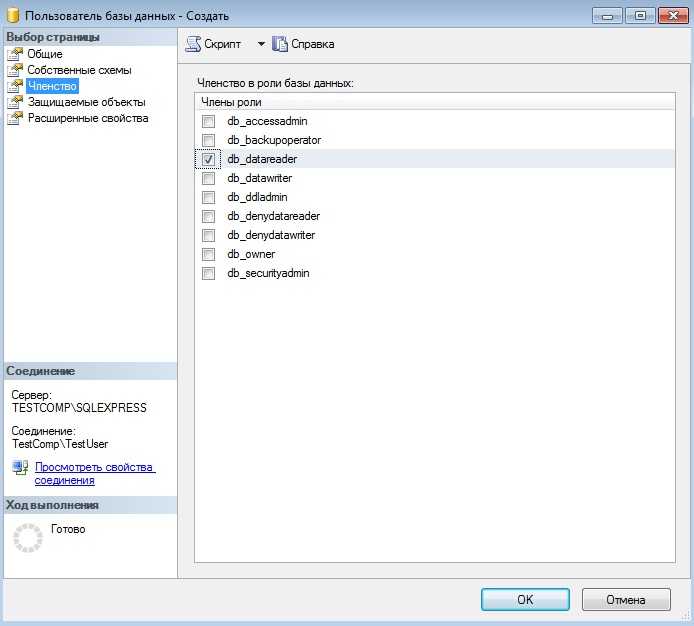694x626 pixels.
Task: Click the connection properties icon
Action: [x=20, y=468]
